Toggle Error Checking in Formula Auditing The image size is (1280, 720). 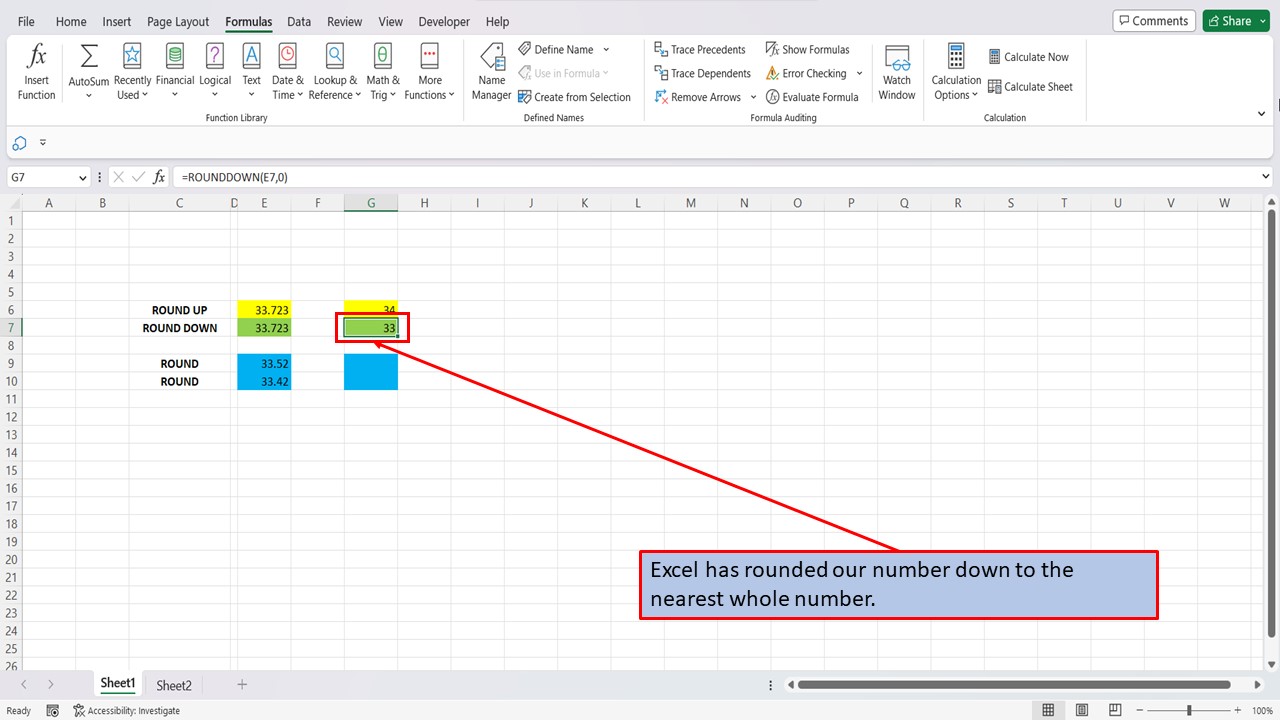tap(808, 72)
